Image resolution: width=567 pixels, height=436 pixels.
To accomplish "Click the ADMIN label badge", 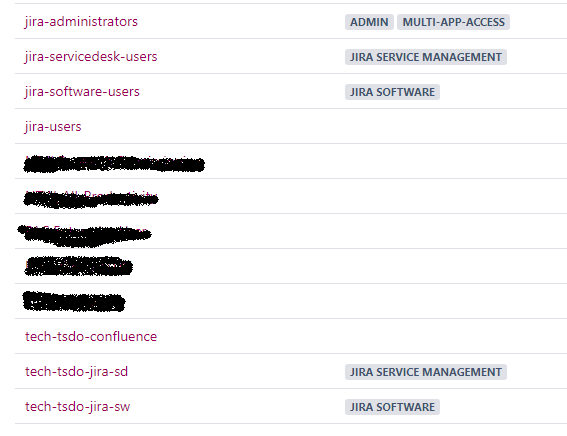I will tap(369, 22).
